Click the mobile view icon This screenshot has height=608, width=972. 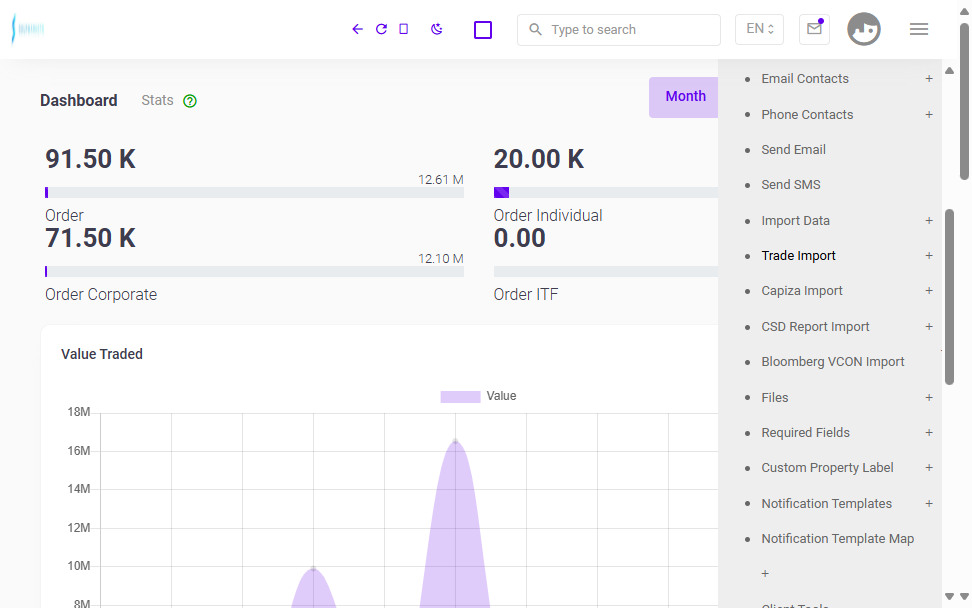404,29
